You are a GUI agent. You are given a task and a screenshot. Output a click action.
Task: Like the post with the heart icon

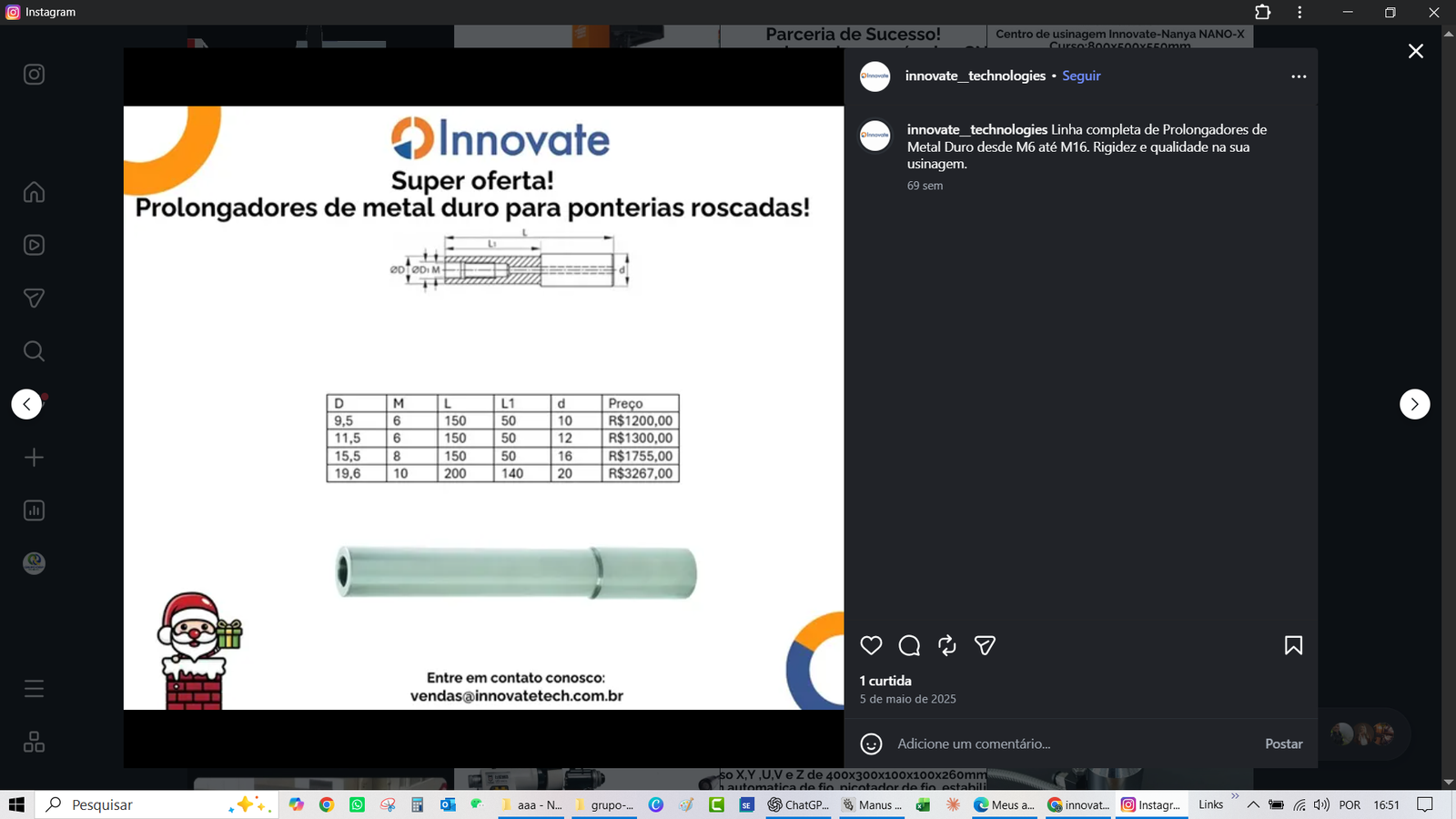coord(871,645)
